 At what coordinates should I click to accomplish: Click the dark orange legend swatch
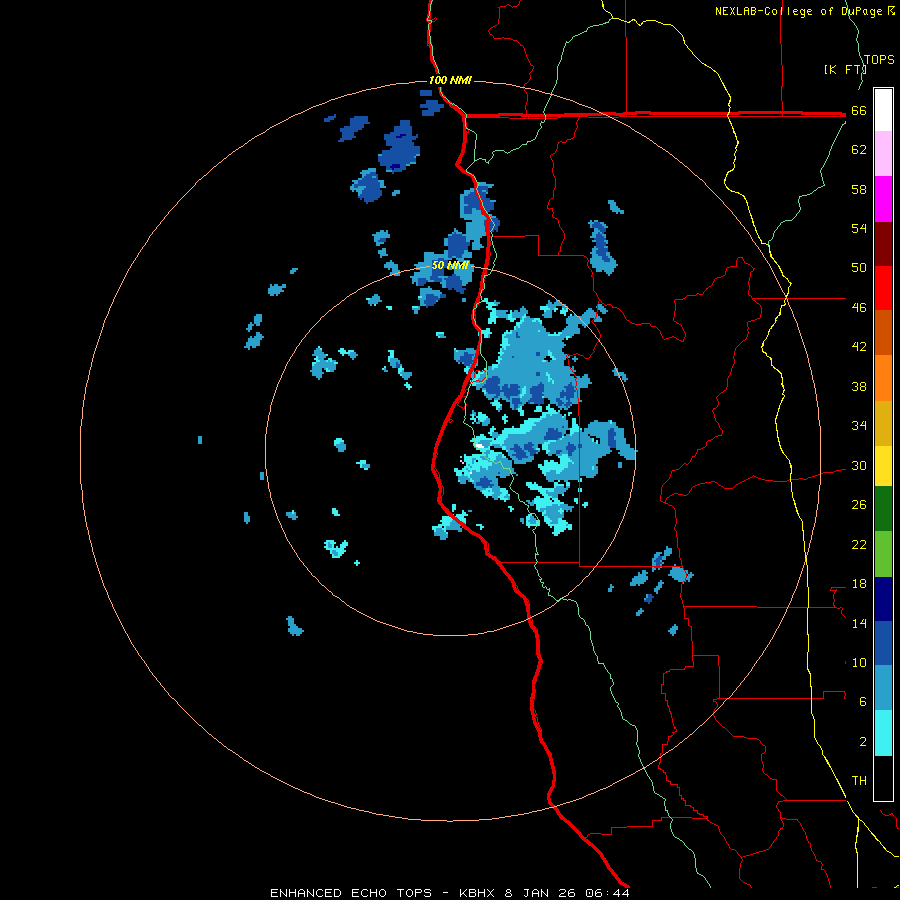(x=883, y=333)
